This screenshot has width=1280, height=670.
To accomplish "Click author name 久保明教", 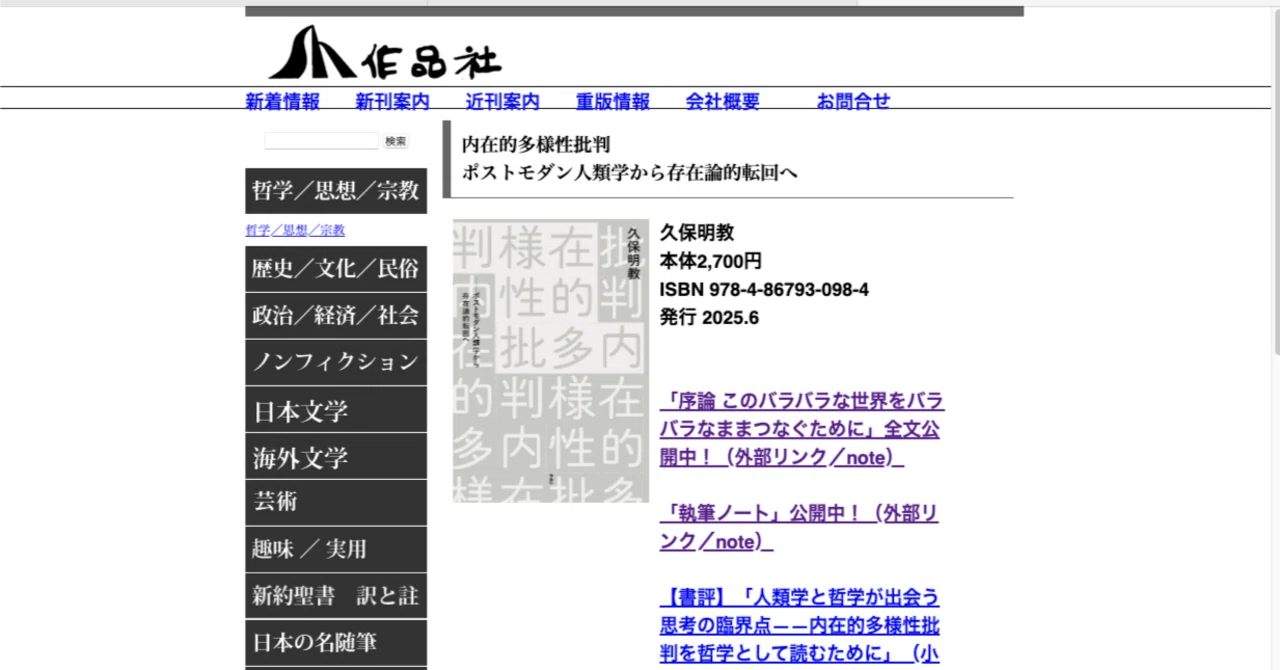I will pyautogui.click(x=697, y=233).
